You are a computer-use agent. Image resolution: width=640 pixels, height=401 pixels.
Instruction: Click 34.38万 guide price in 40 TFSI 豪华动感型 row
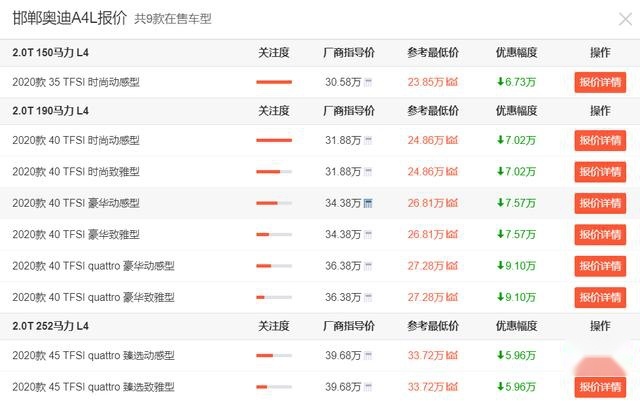[343, 203]
